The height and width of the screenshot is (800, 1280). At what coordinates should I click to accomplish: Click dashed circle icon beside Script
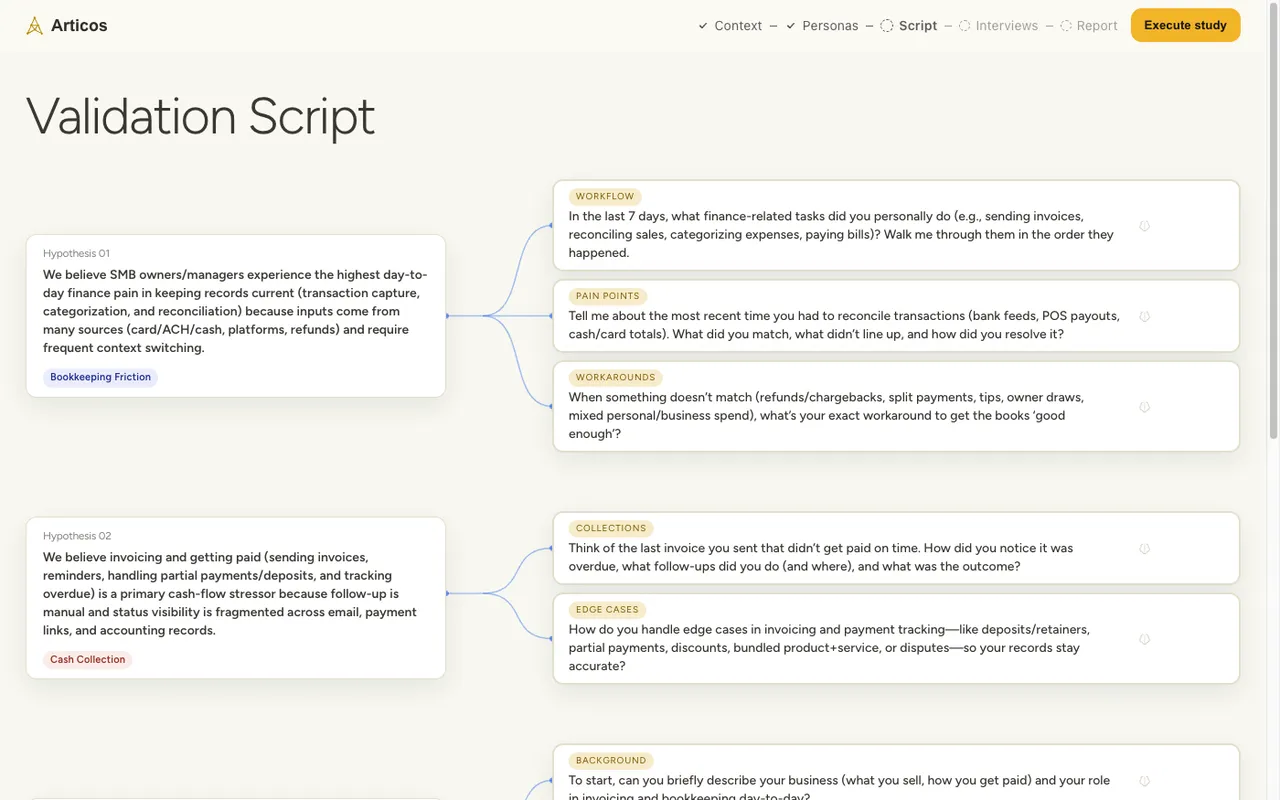pos(887,26)
